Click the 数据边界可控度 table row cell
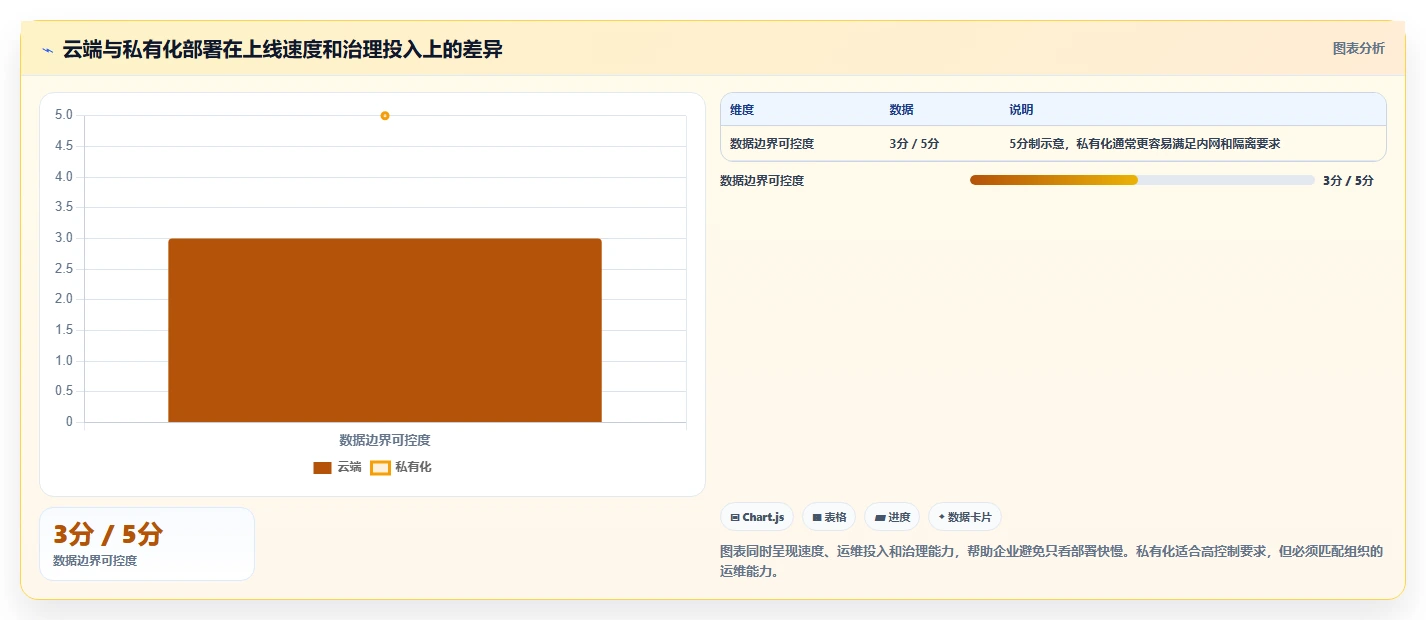 772,144
